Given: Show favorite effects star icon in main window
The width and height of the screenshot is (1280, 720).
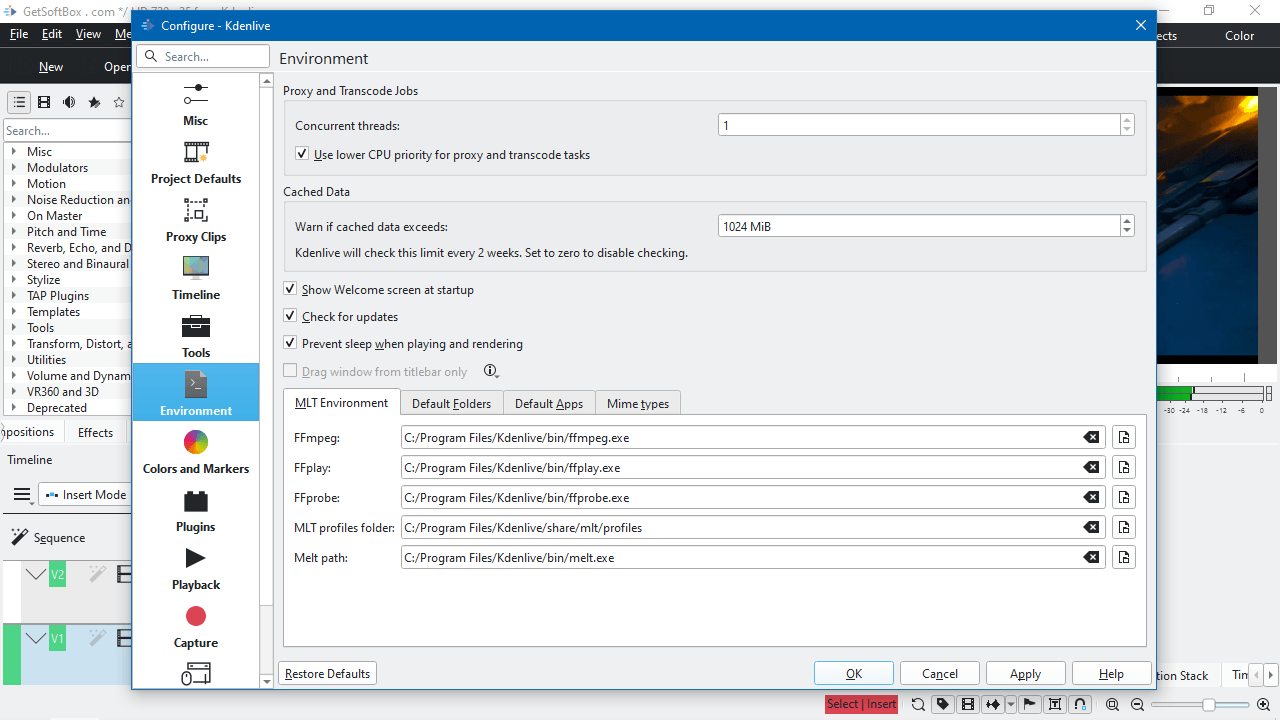Looking at the screenshot, I should click(x=119, y=102).
